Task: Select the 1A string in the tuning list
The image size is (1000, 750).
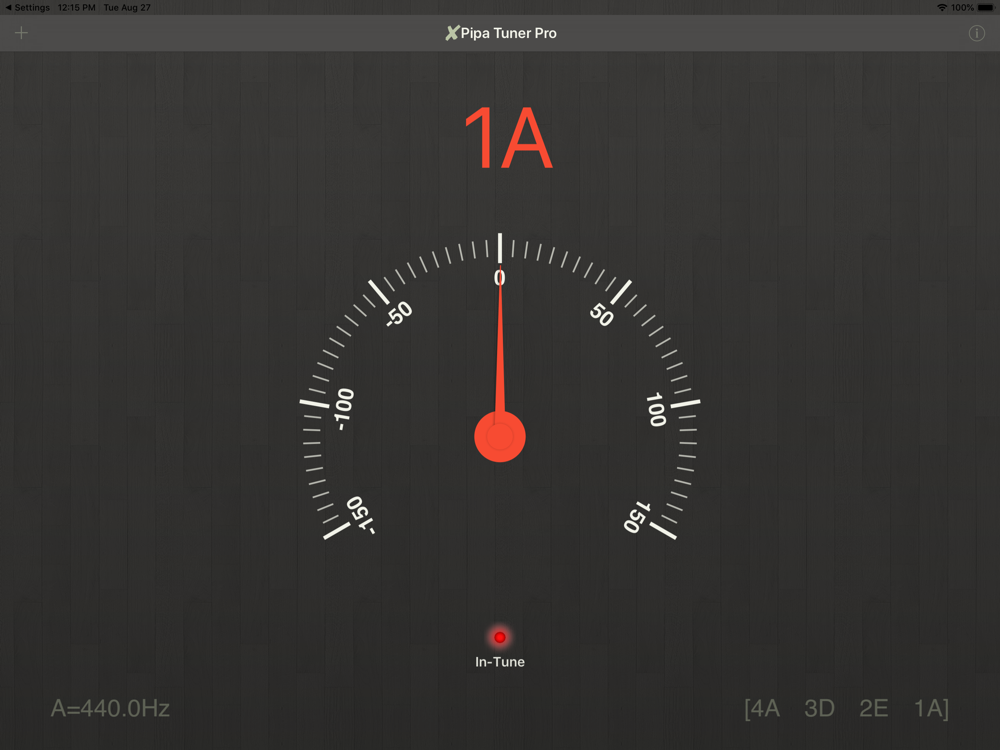Action: point(929,709)
